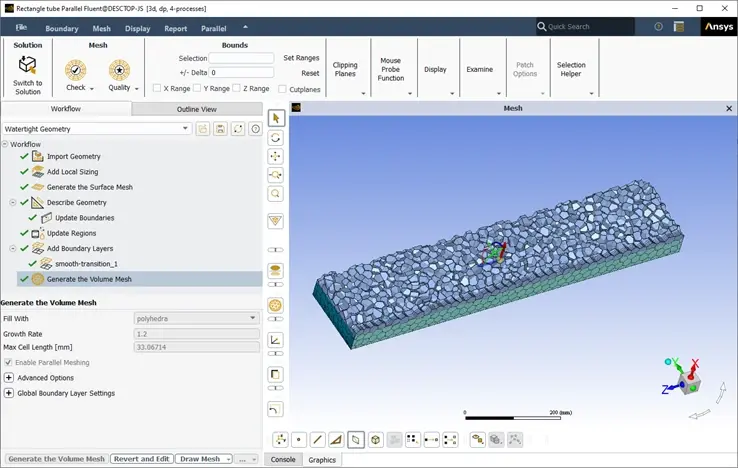Click the round mesh display icon
The height and width of the screenshot is (468, 738).
pos(276,306)
